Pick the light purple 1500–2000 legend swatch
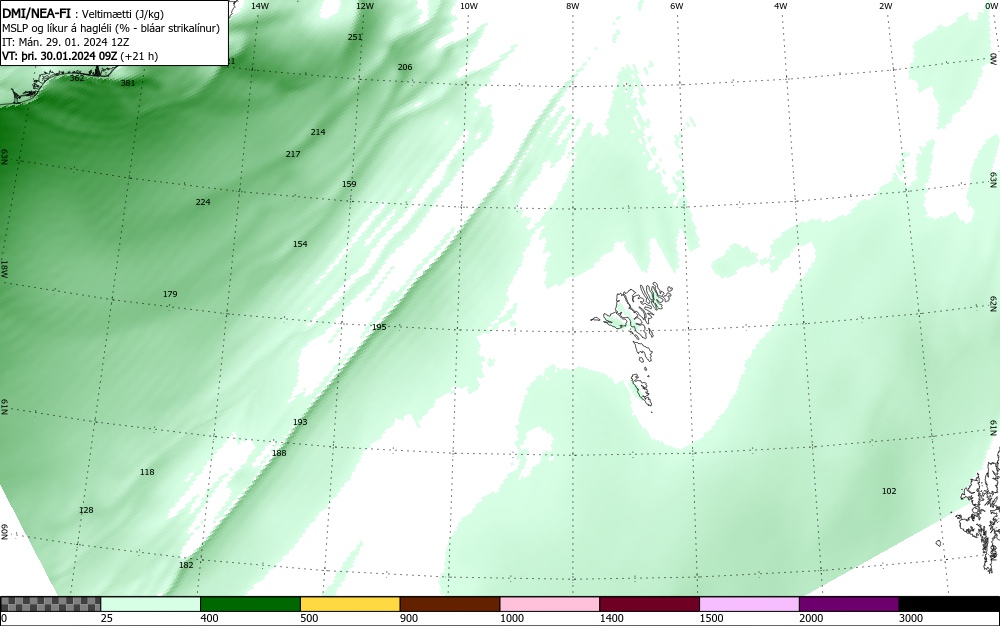Screen dimensions: 1000x626 (x=749, y=604)
